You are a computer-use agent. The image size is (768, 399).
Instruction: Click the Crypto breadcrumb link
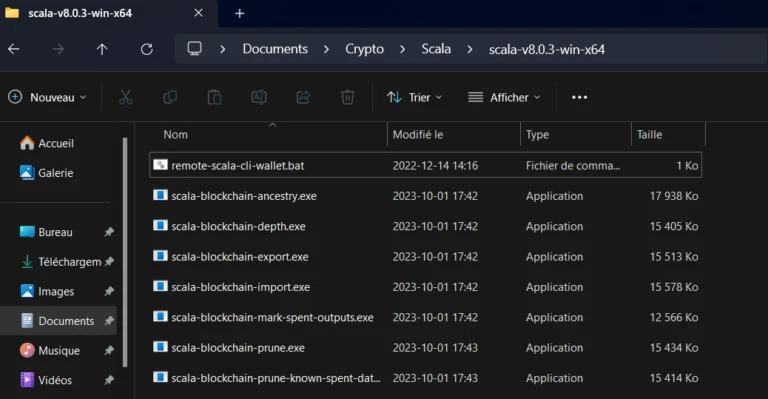coord(364,49)
